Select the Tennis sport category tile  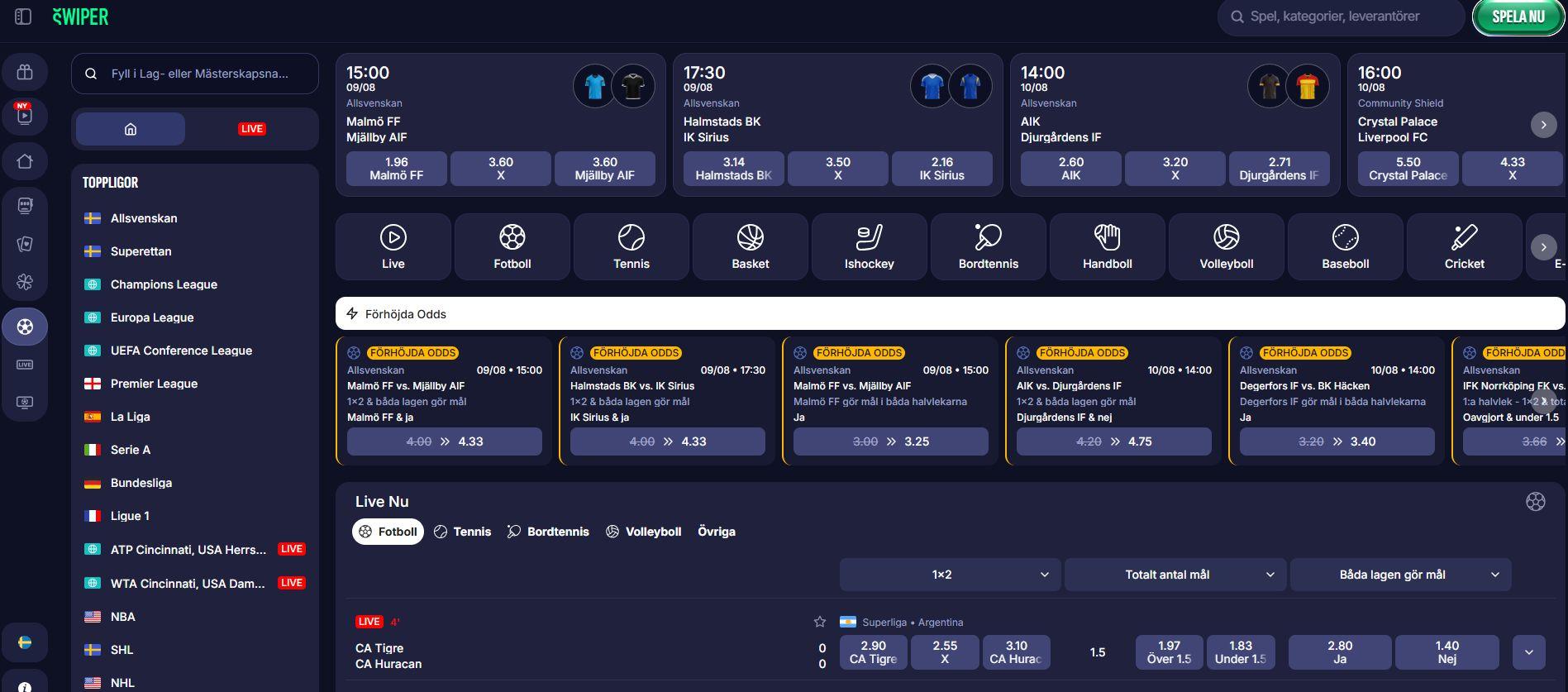(x=631, y=246)
